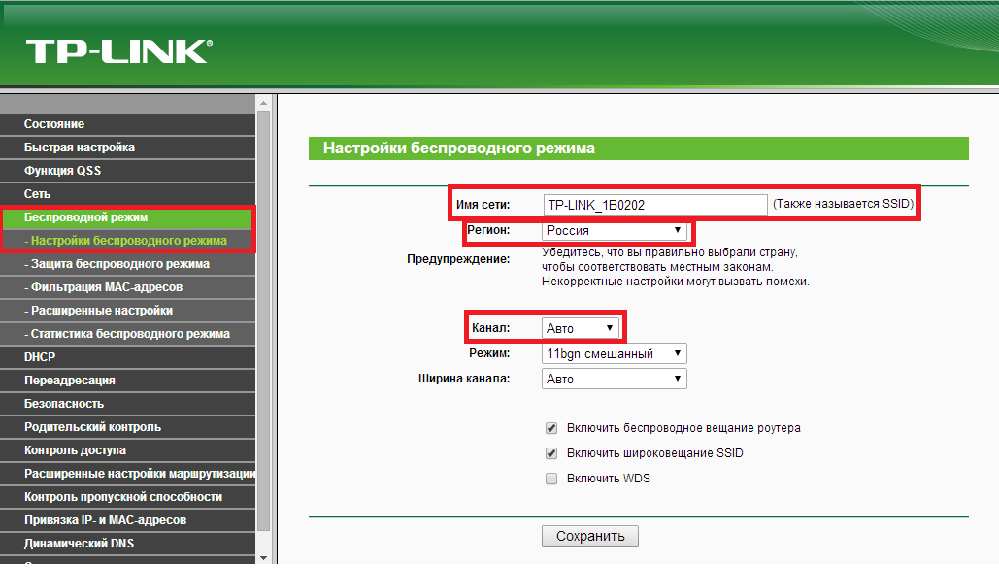Screen dimensions: 999x581
Task: Click the Сохранить button
Action: tap(590, 536)
